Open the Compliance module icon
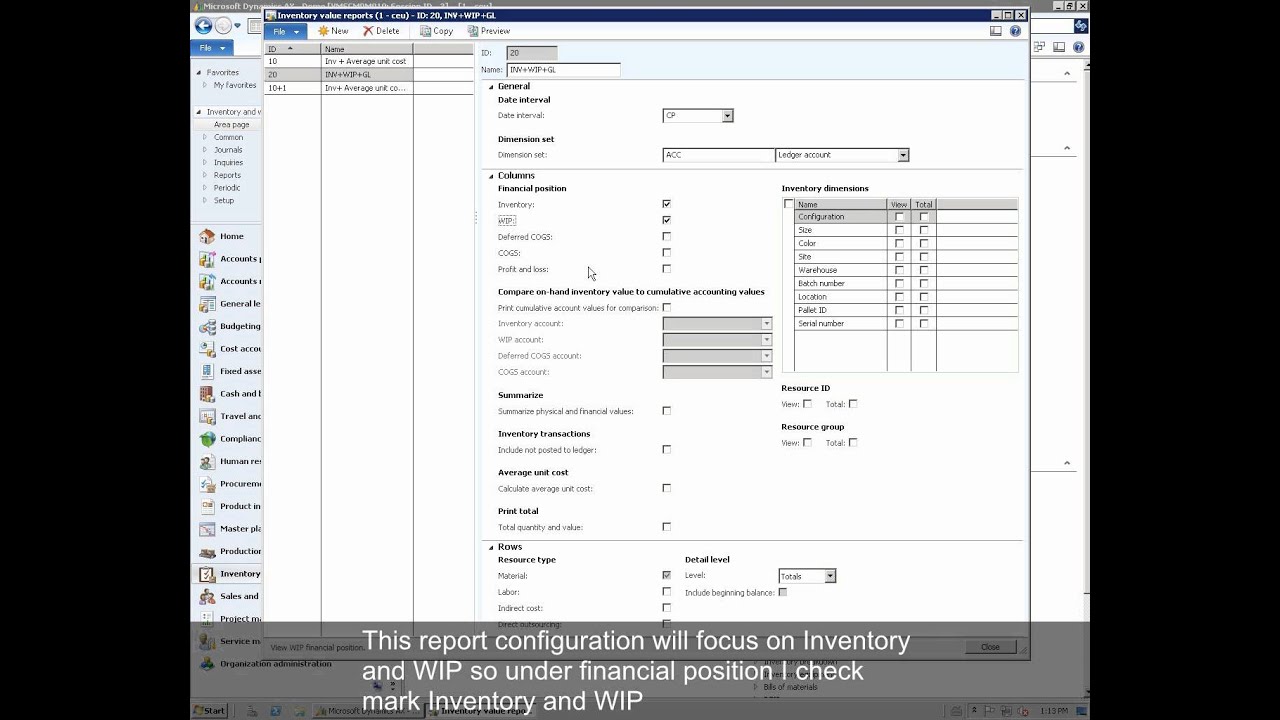This screenshot has width=1280, height=720. pos(207,439)
